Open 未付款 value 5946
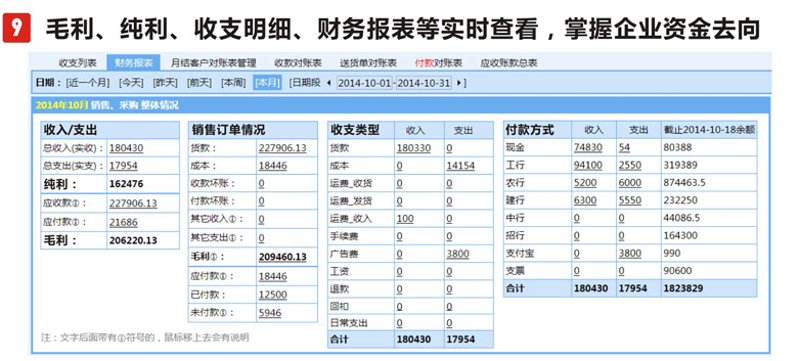Screen dimensions: 800x361 pyautogui.click(x=270, y=313)
